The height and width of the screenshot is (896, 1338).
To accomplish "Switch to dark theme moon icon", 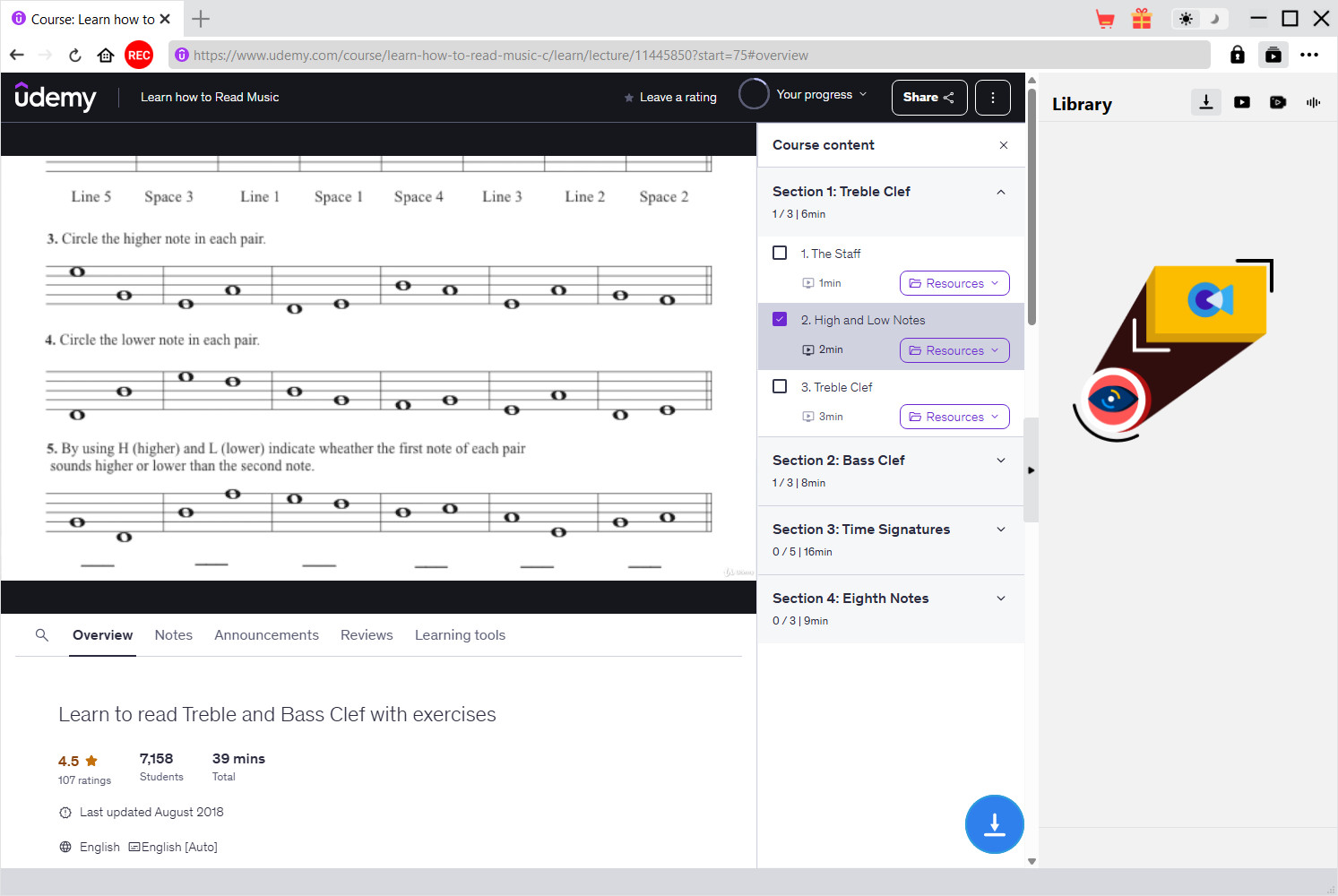I will [1214, 19].
